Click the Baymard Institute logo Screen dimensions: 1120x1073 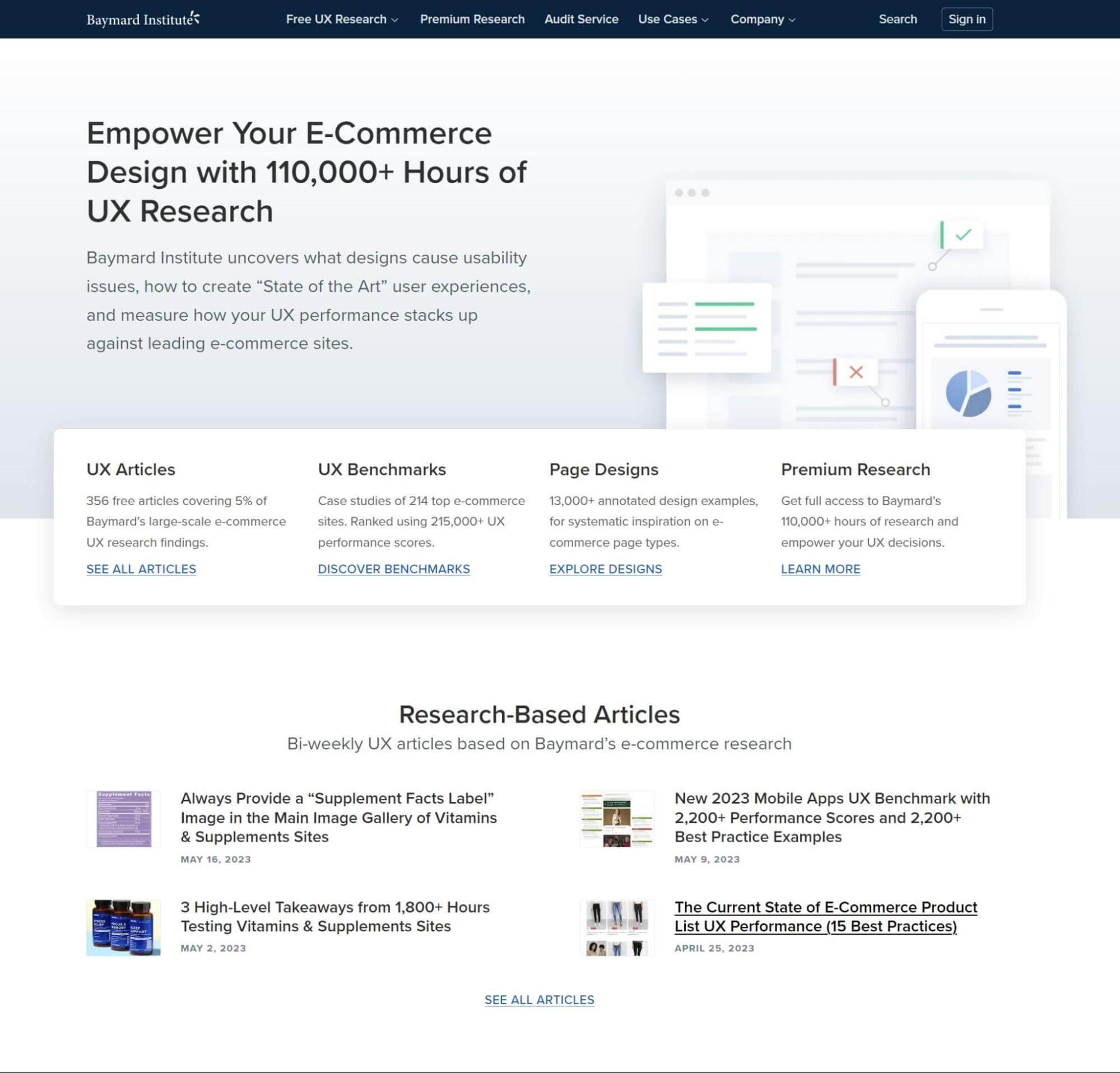[143, 19]
